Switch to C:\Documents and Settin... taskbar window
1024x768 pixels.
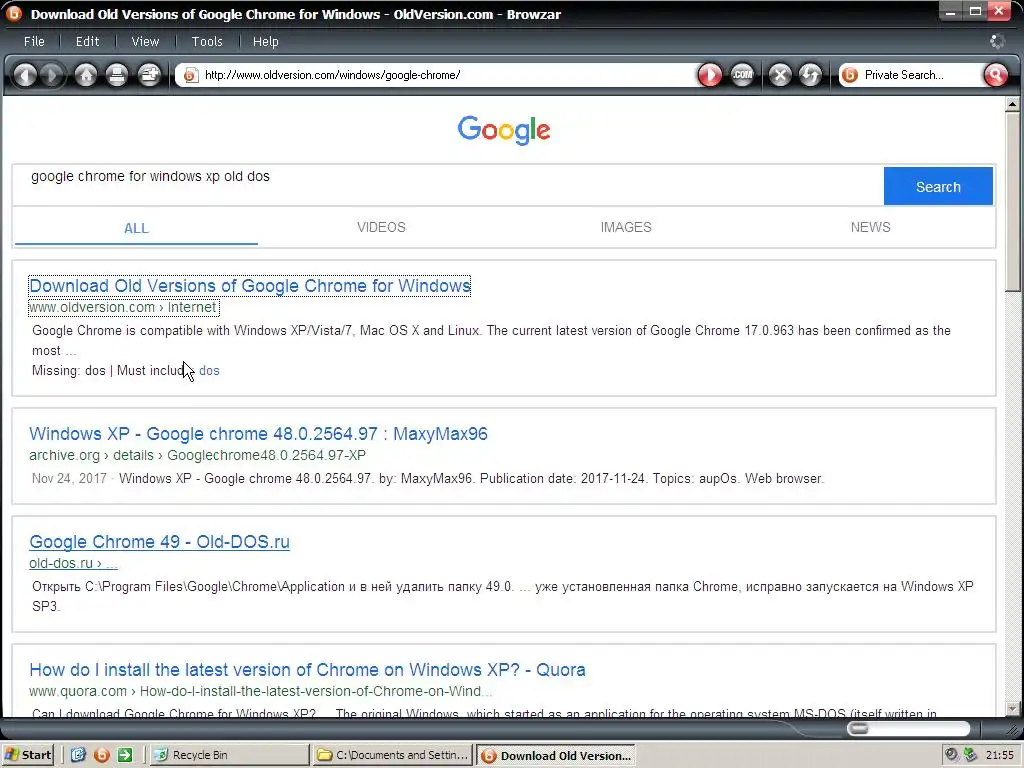(393, 755)
